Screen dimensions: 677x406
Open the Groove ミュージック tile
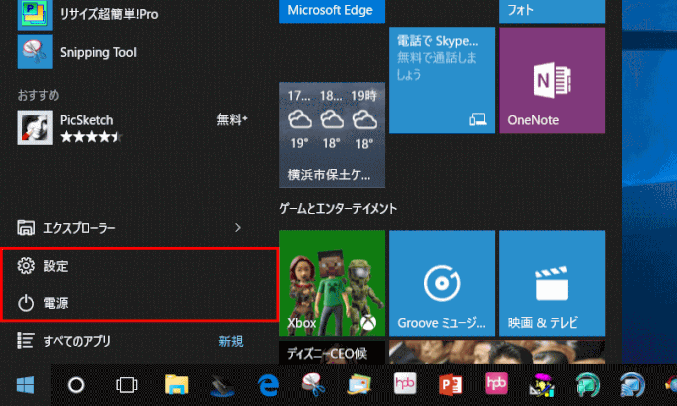pos(442,283)
